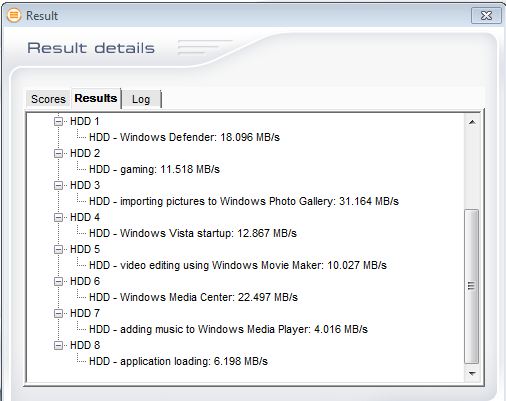
Task: Select the Windows Defender result line
Action: pos(184,137)
